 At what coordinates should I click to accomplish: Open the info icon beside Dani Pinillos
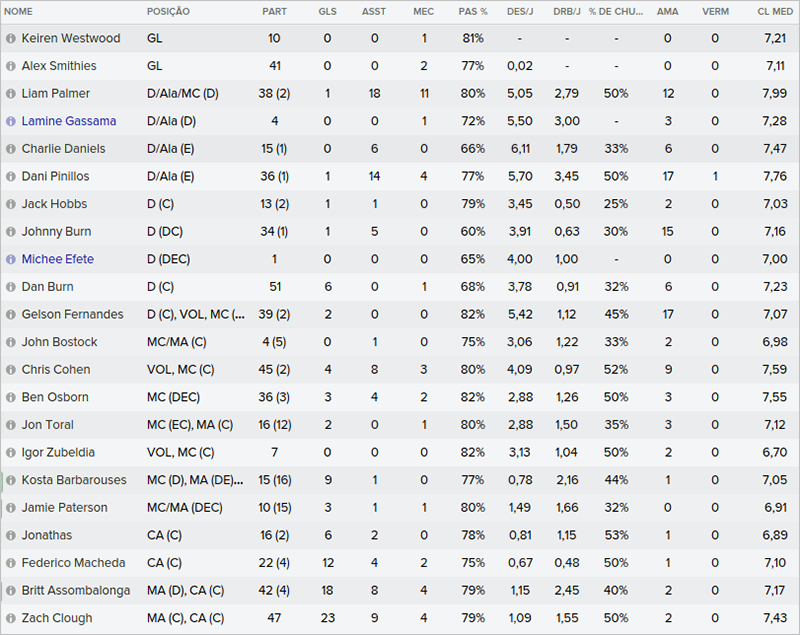[11, 177]
